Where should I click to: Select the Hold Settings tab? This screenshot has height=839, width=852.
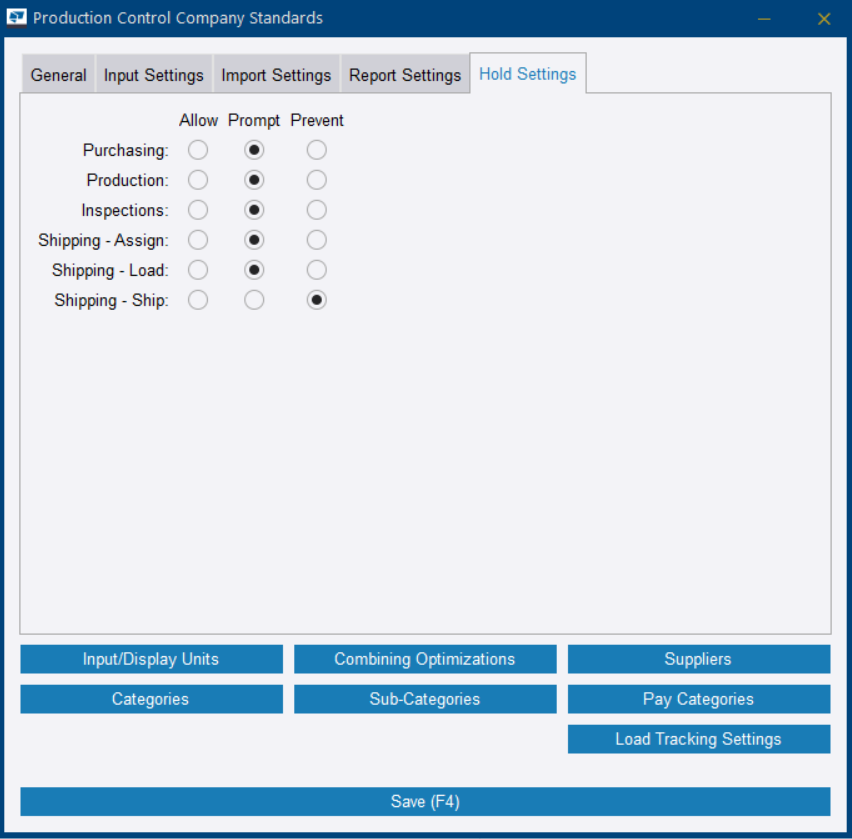click(x=528, y=73)
